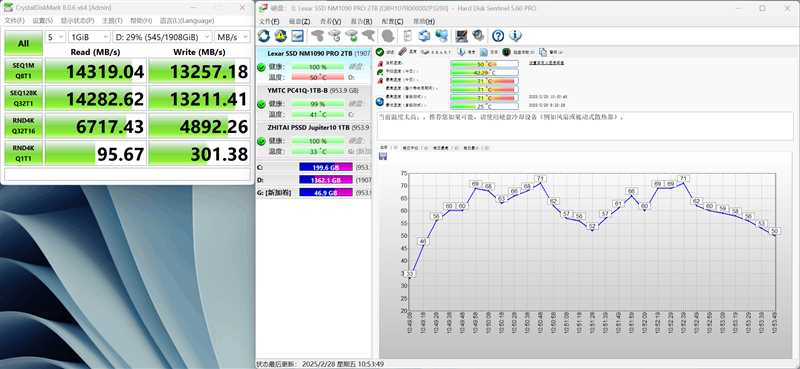Switch to the disk performance tab with dark gauge icon
The image size is (800, 369).
coord(518,52)
